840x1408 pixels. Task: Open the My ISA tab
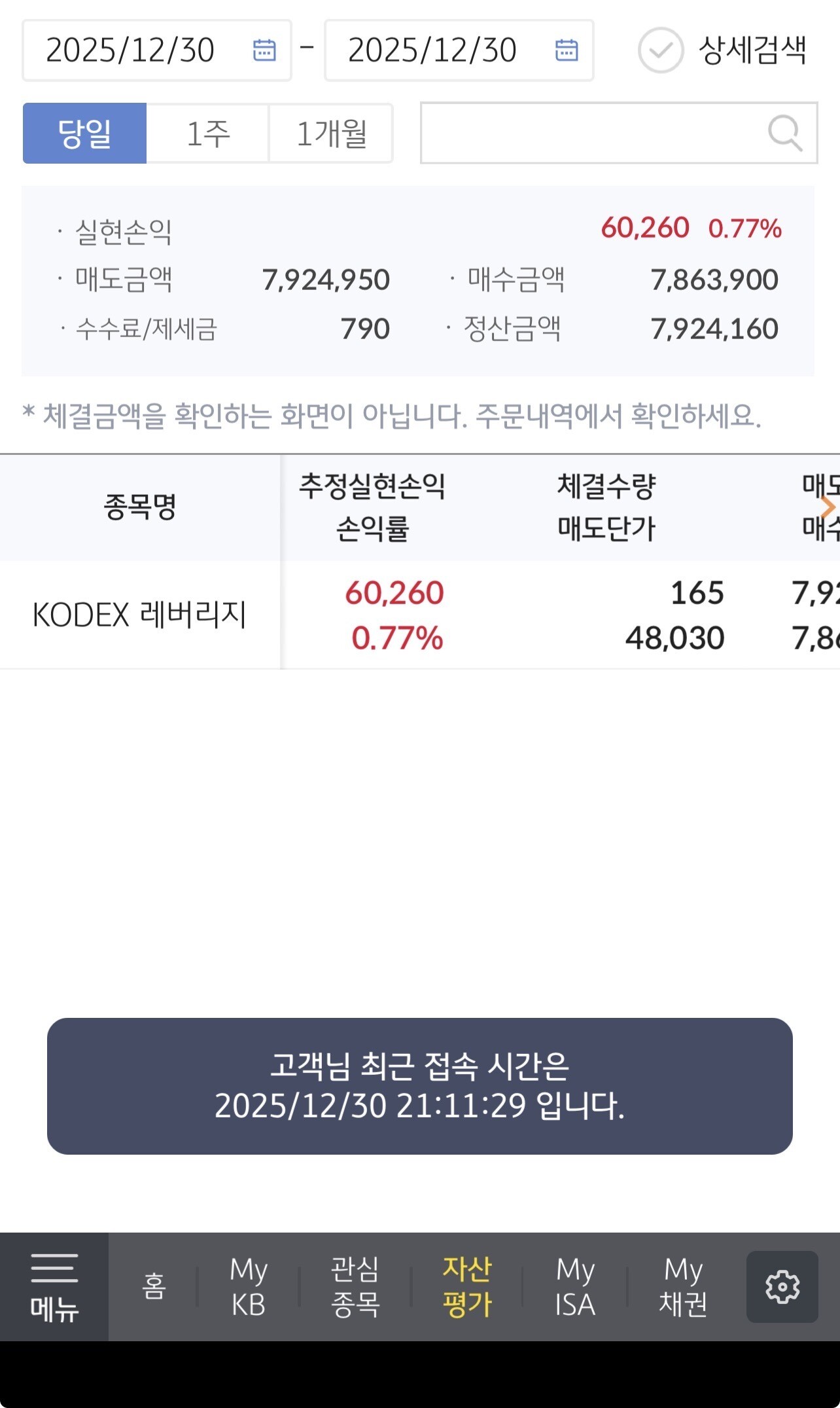pos(575,1287)
